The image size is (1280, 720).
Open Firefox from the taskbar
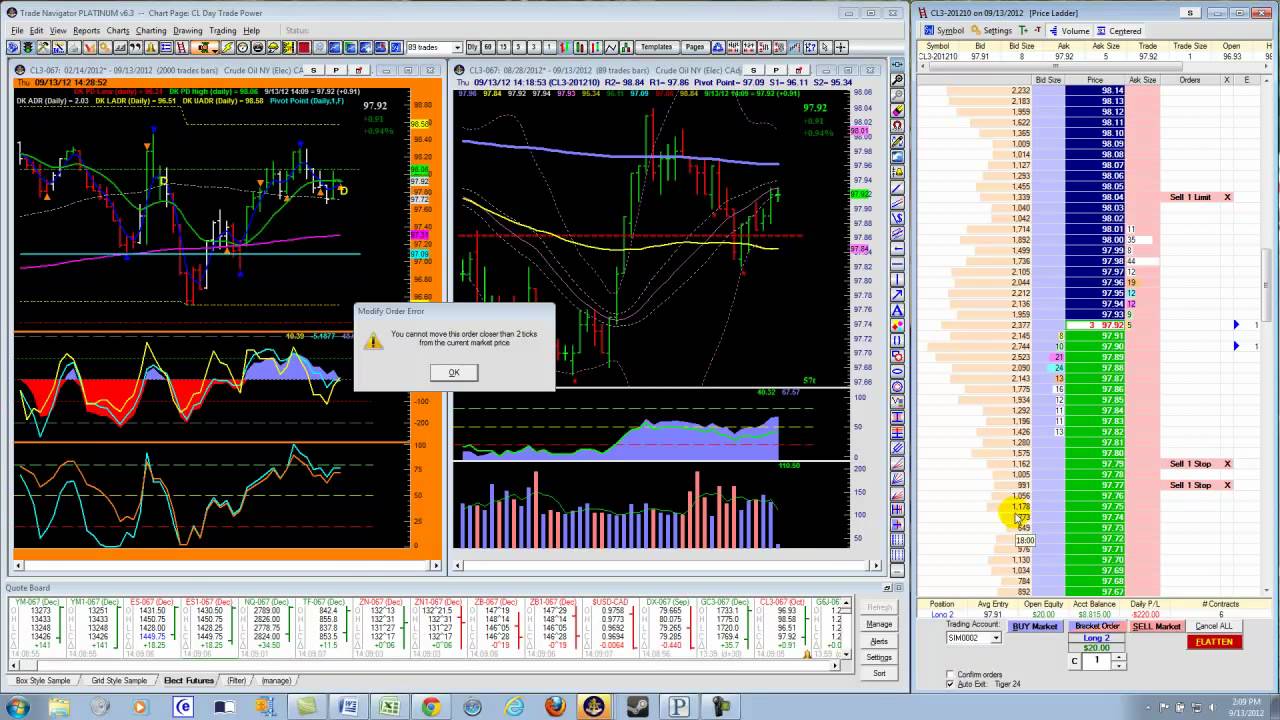[554, 707]
